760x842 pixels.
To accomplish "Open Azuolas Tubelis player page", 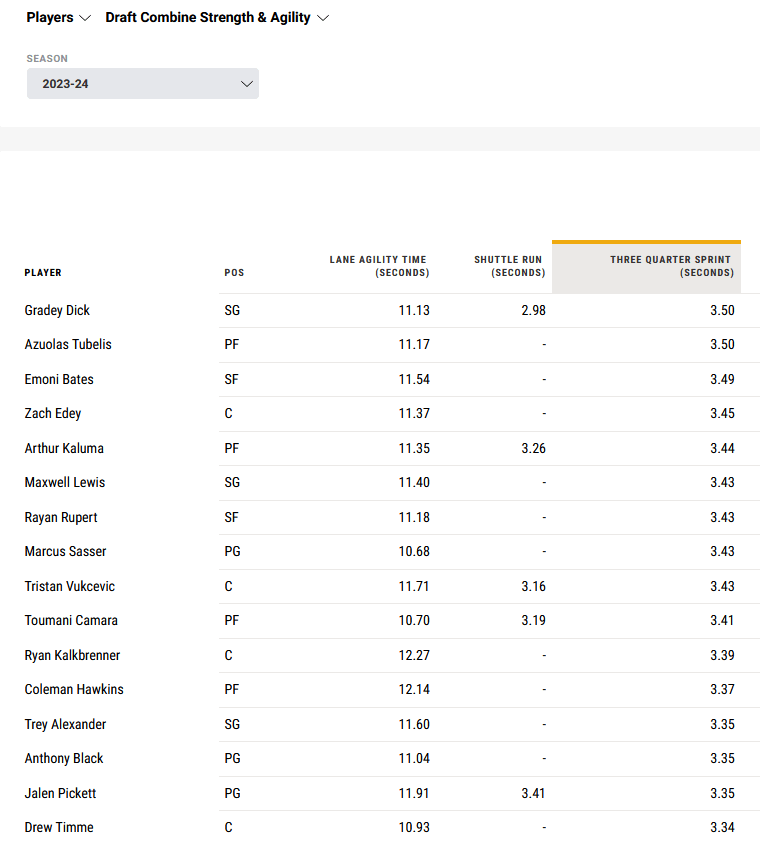I will coord(68,344).
